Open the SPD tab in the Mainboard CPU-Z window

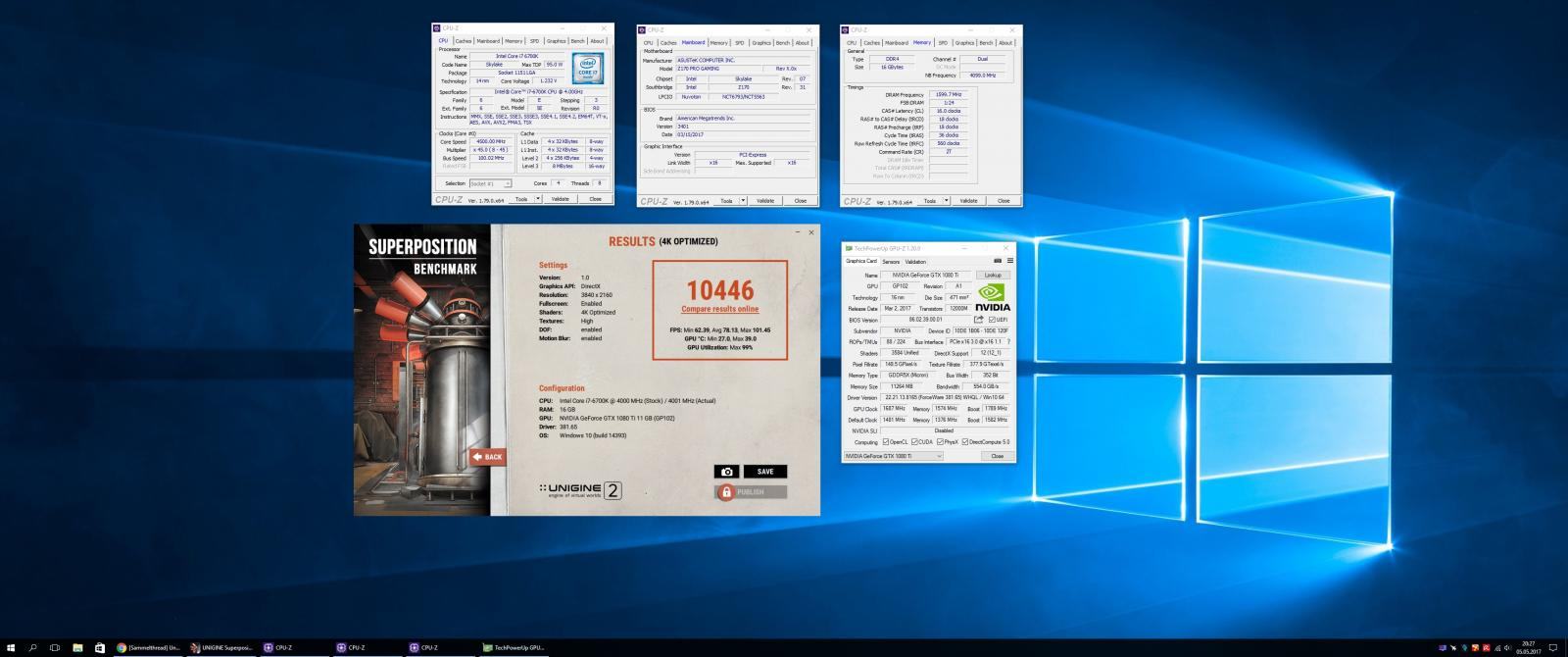click(740, 43)
